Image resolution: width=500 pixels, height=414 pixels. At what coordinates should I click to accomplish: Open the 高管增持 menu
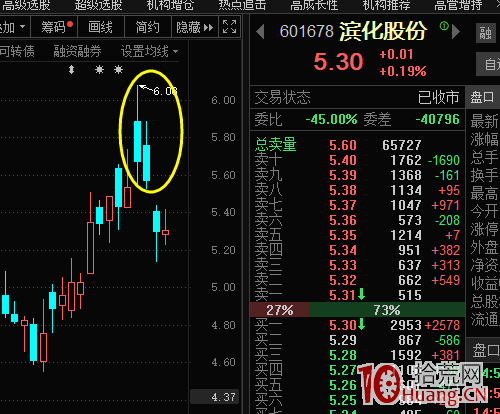[x=458, y=5]
